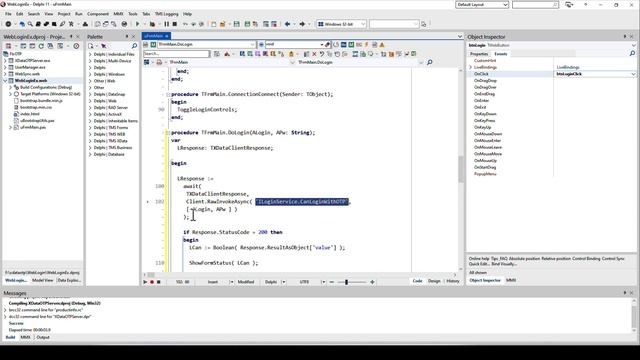
Task: Click the magnifier icon in main toolbar
Action: click(30, 24)
